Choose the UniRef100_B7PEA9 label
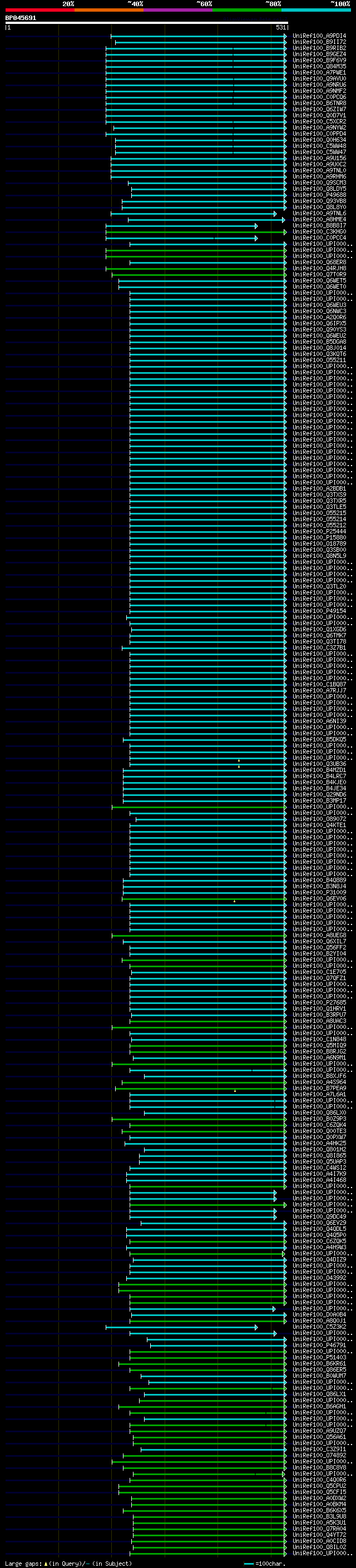 coord(319,1088)
